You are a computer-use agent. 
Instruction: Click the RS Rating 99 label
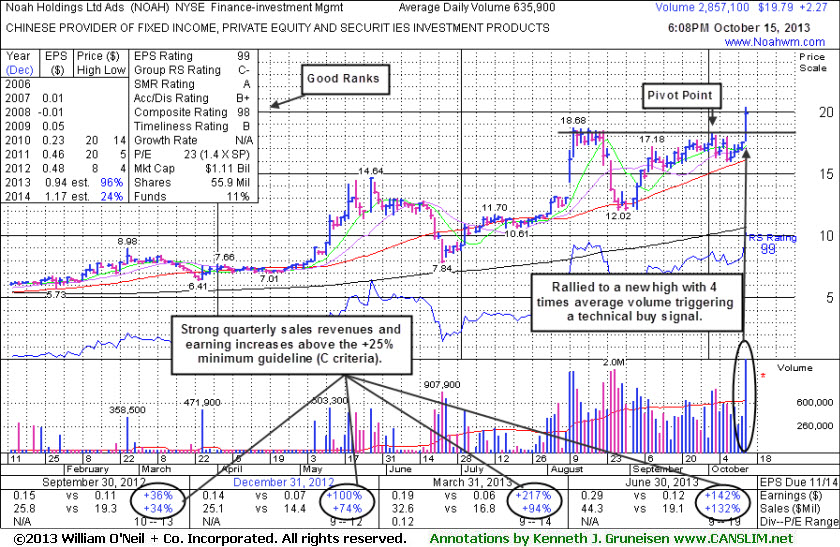(772, 243)
